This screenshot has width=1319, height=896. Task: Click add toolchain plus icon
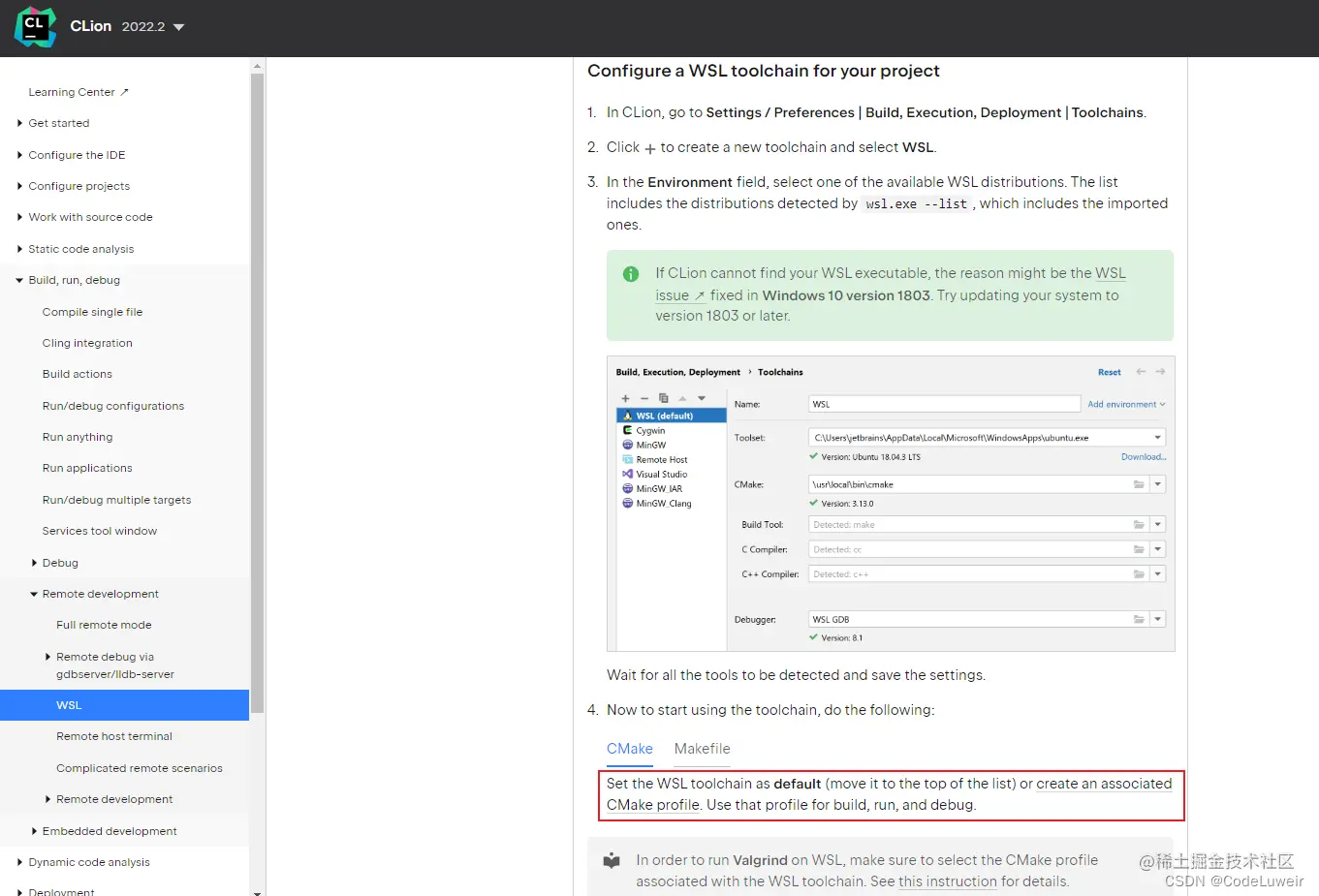625,398
